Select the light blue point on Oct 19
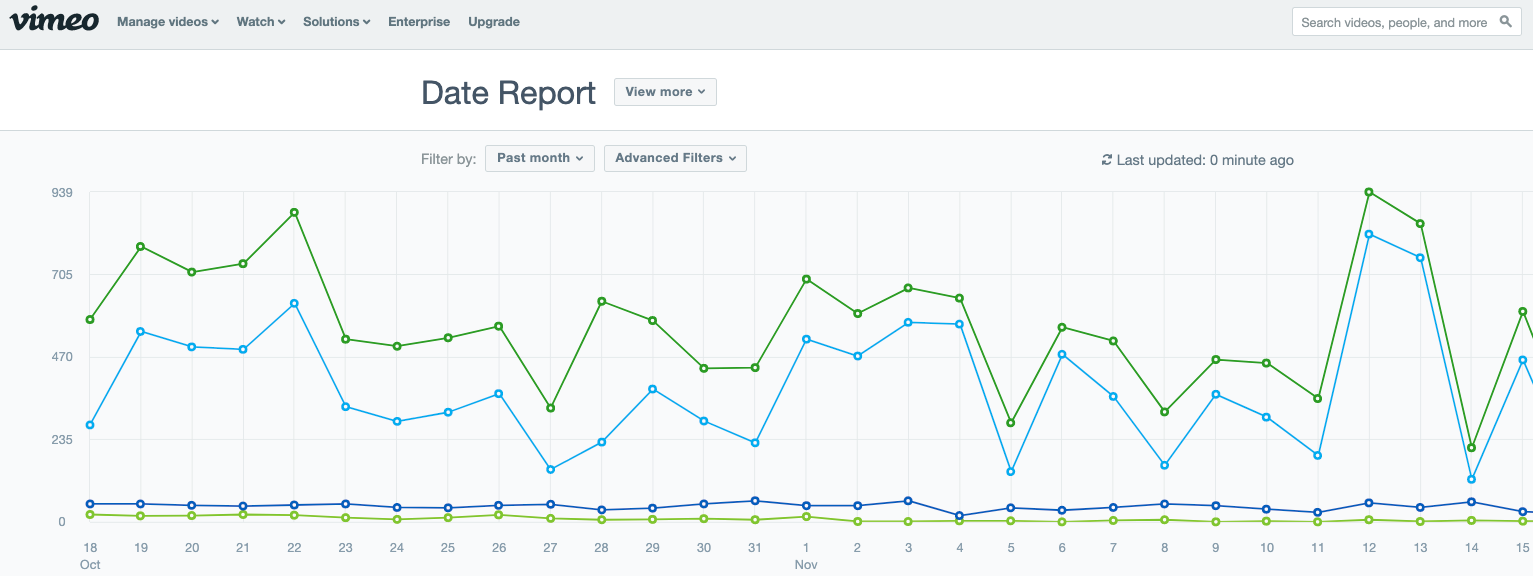This screenshot has height=576, width=1533. [x=141, y=331]
